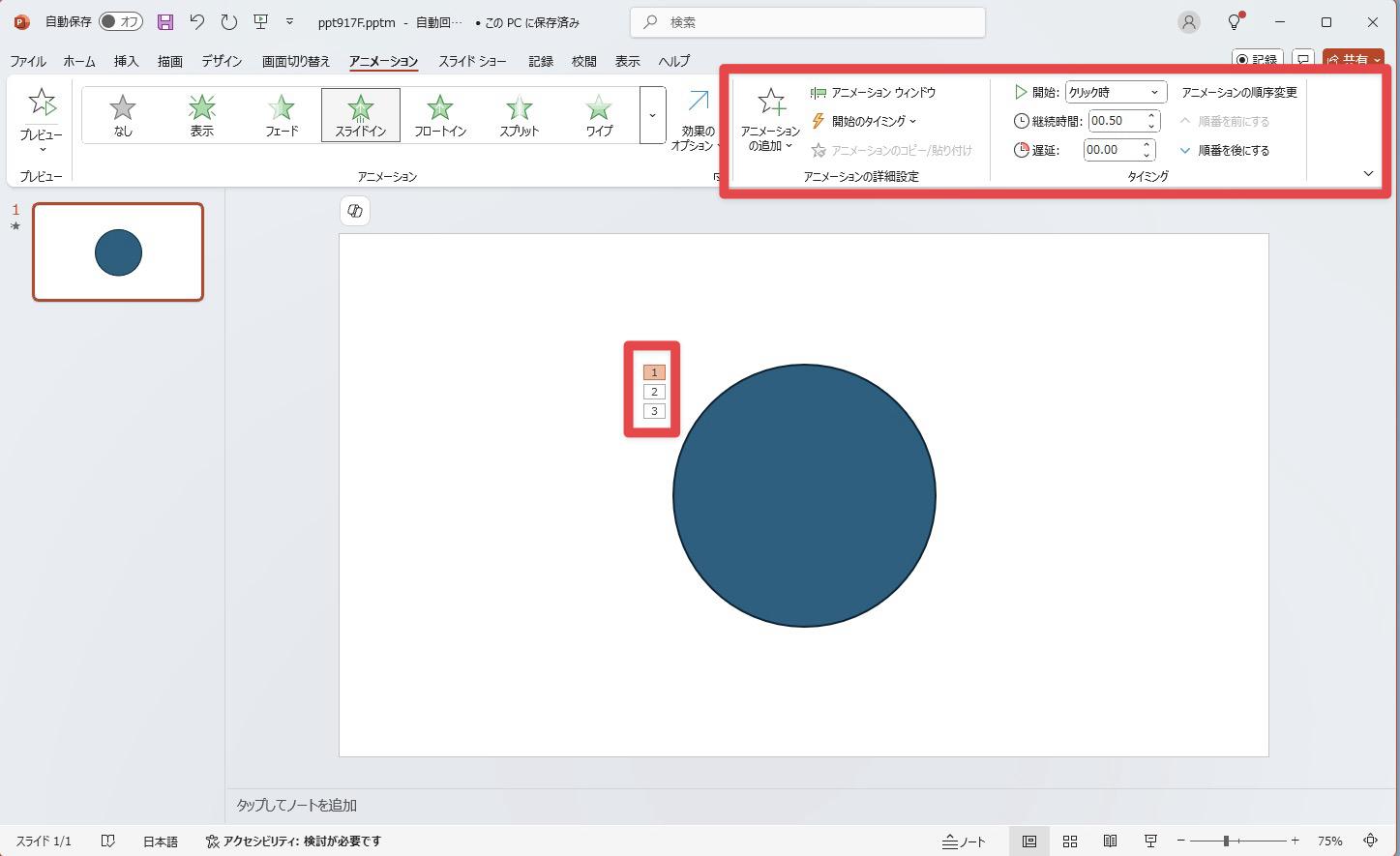1400x856 pixels.
Task: Collapse the ribbon with chevron
Action: [x=1368, y=173]
